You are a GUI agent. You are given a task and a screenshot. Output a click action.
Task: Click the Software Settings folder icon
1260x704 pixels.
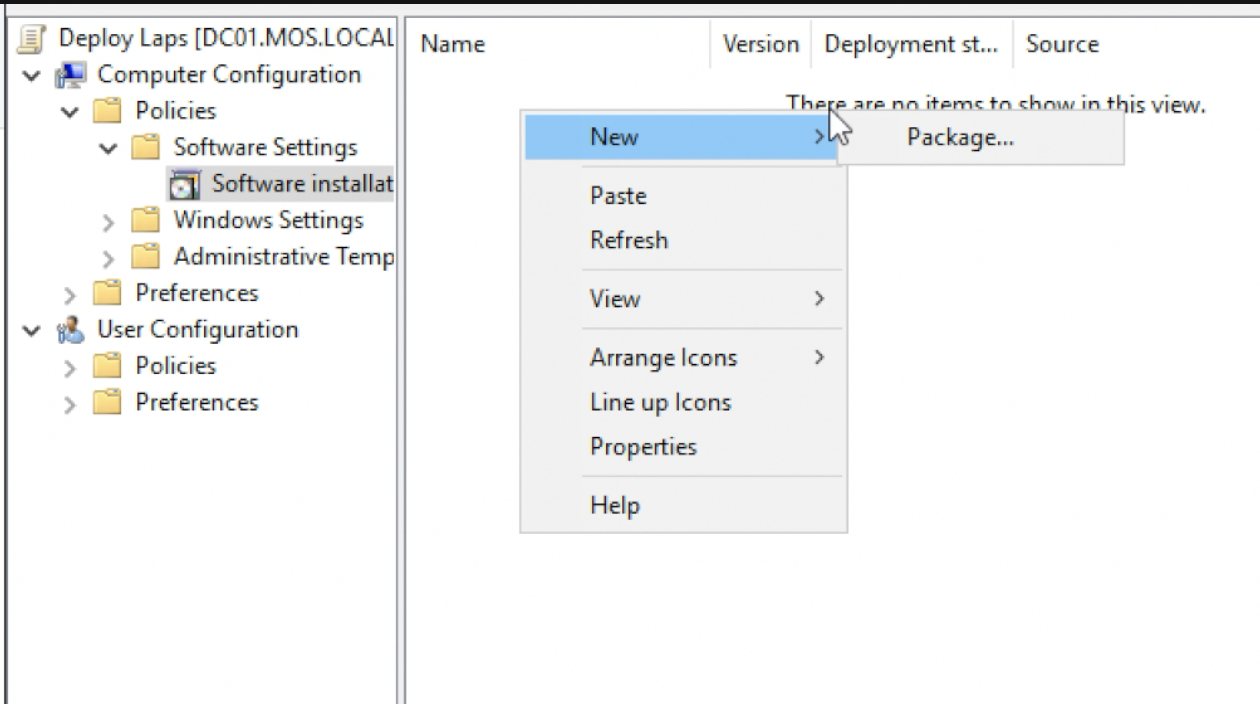pos(147,148)
